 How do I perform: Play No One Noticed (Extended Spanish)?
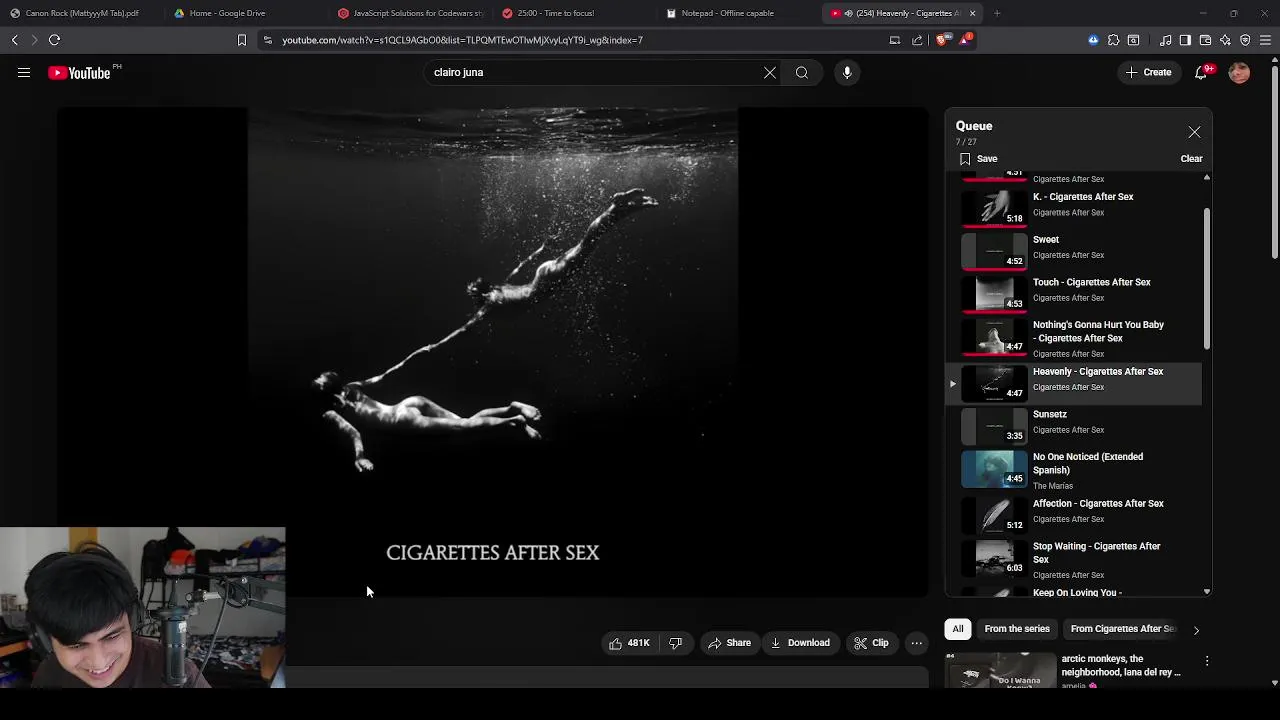(x=1074, y=470)
